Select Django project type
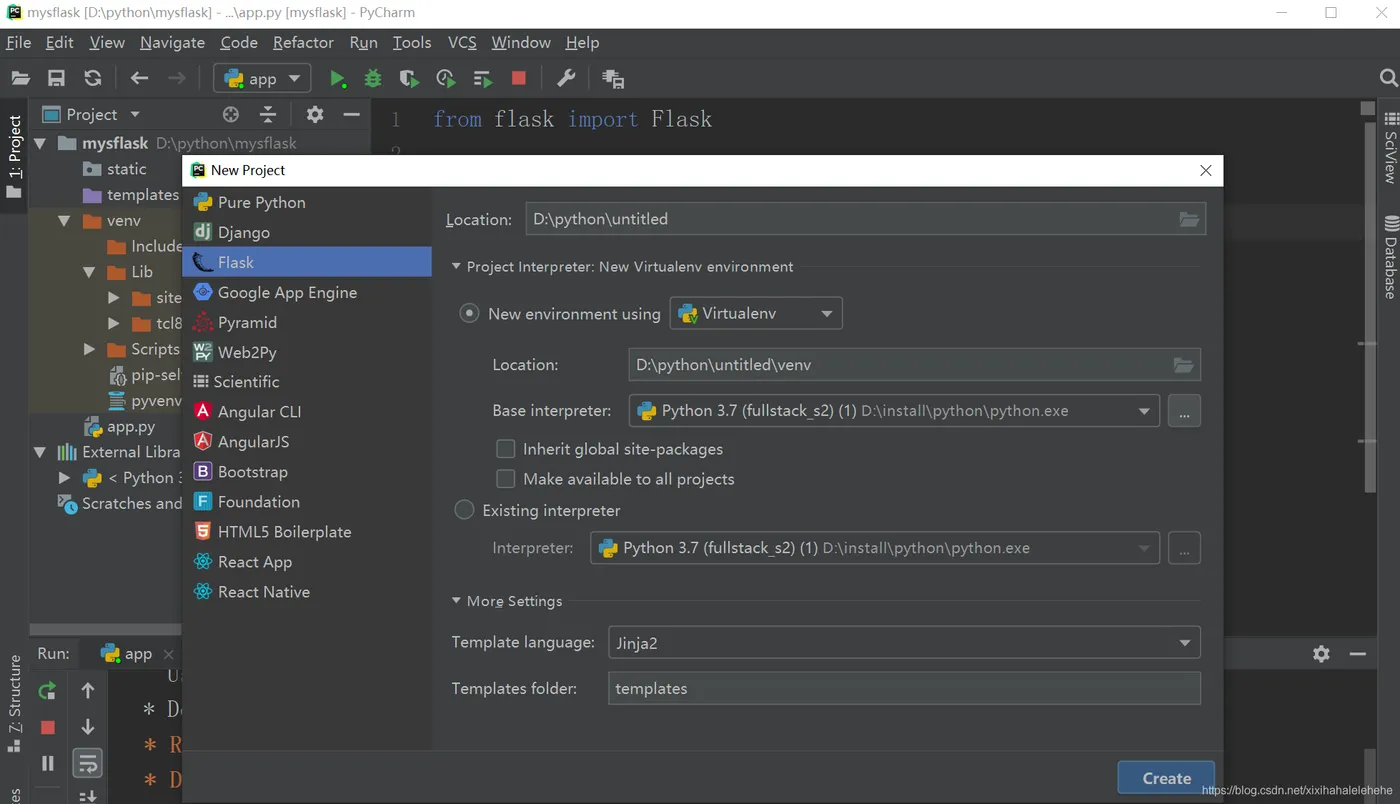 click(307, 232)
